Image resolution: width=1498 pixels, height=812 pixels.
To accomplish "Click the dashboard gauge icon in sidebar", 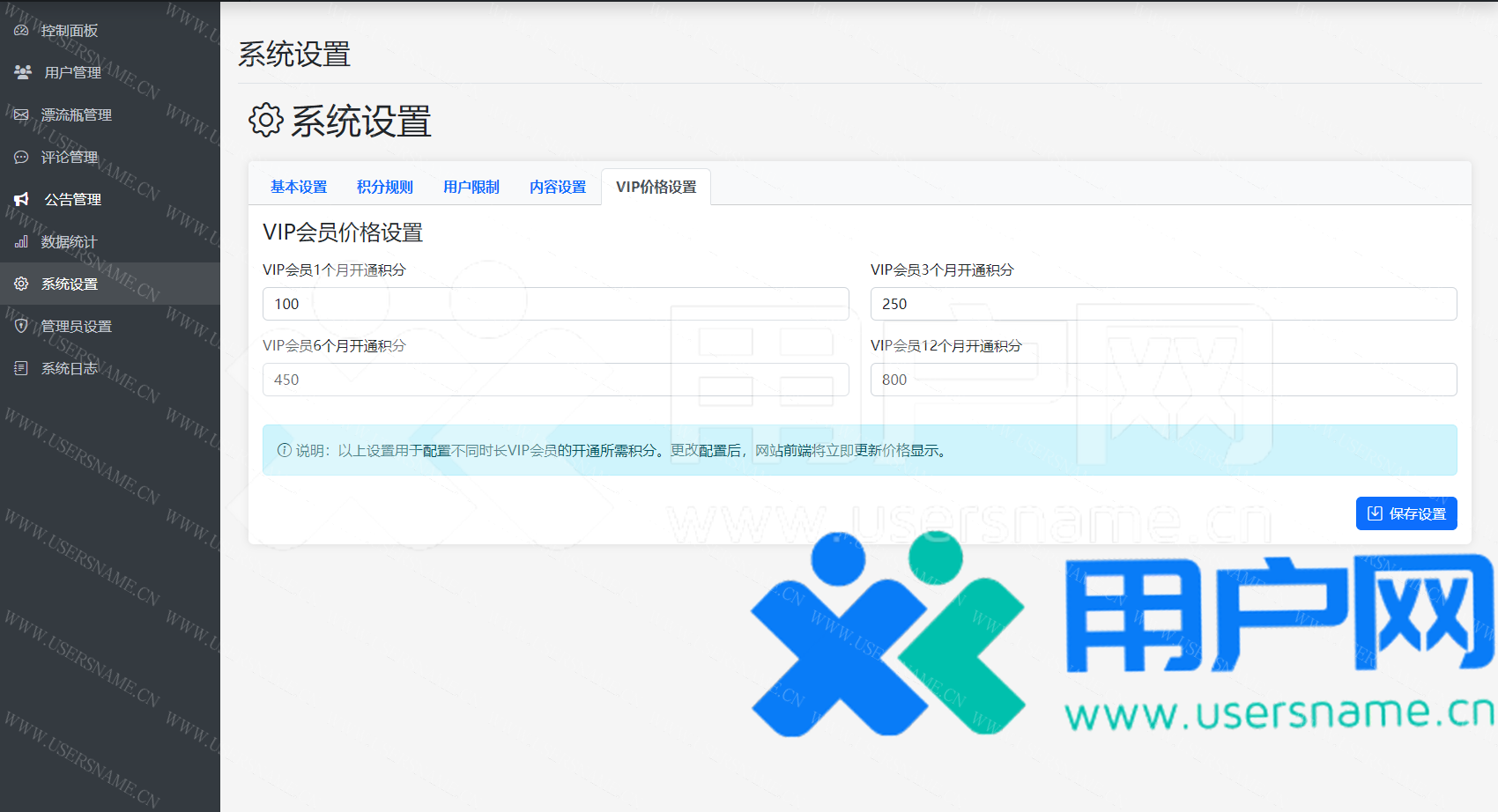I will point(21,31).
